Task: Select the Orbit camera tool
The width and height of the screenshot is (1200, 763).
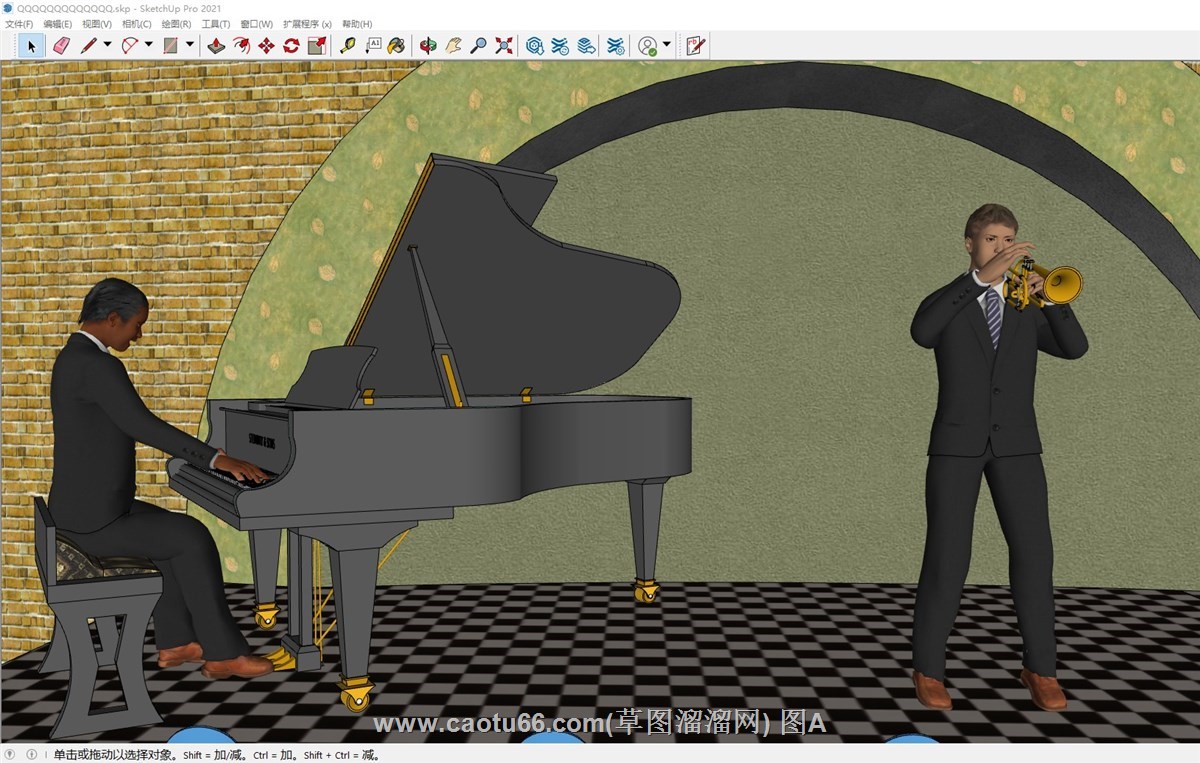Action: click(x=428, y=45)
